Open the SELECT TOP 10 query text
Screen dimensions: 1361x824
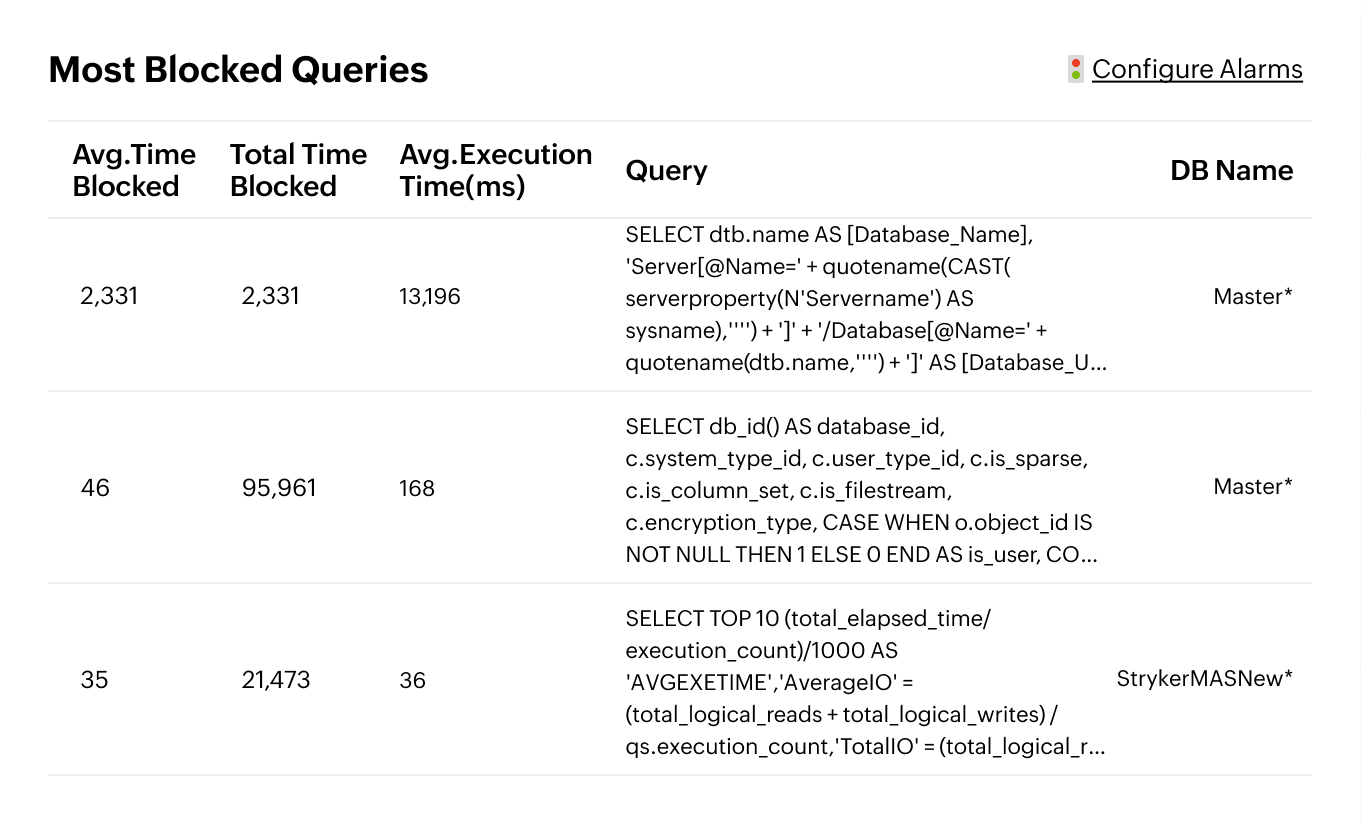pyautogui.click(x=865, y=682)
